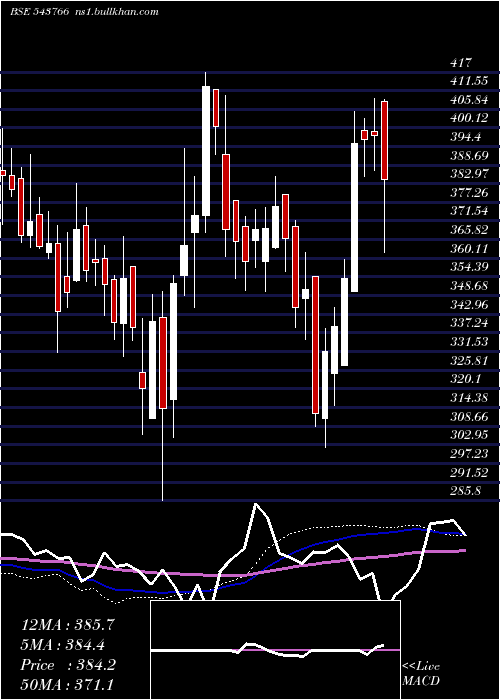Click the 348.68 price axis label

(469, 286)
